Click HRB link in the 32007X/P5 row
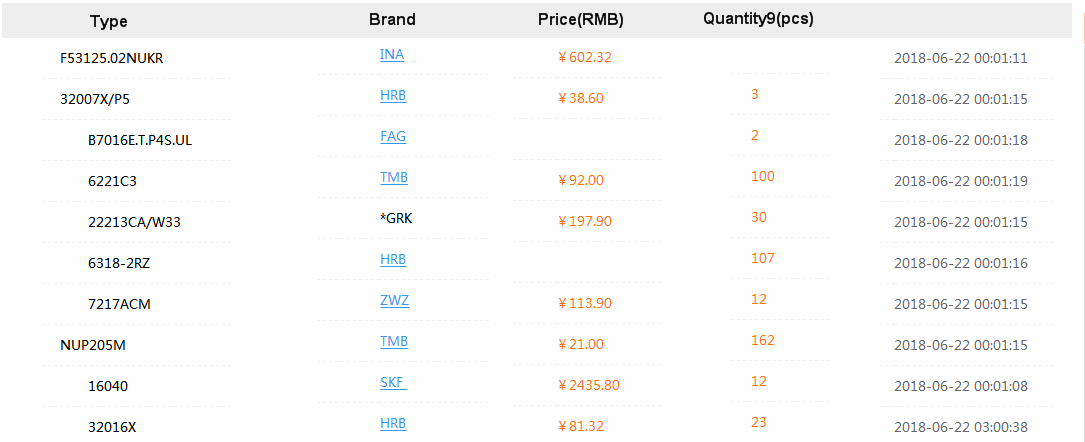Viewport: 1085px width, 442px height. (x=393, y=96)
